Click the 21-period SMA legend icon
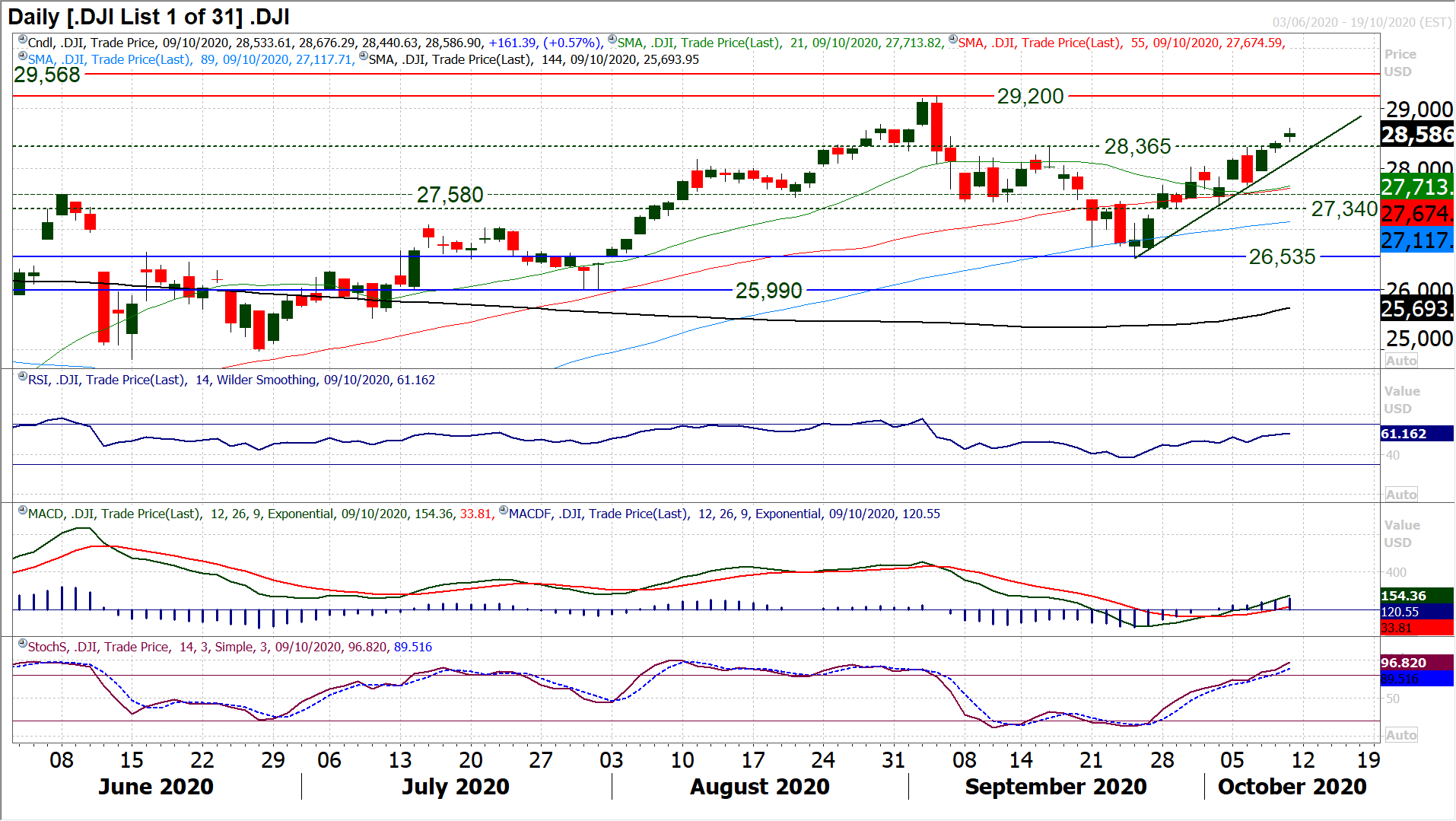Viewport: 1456px width, 821px height. click(x=612, y=40)
